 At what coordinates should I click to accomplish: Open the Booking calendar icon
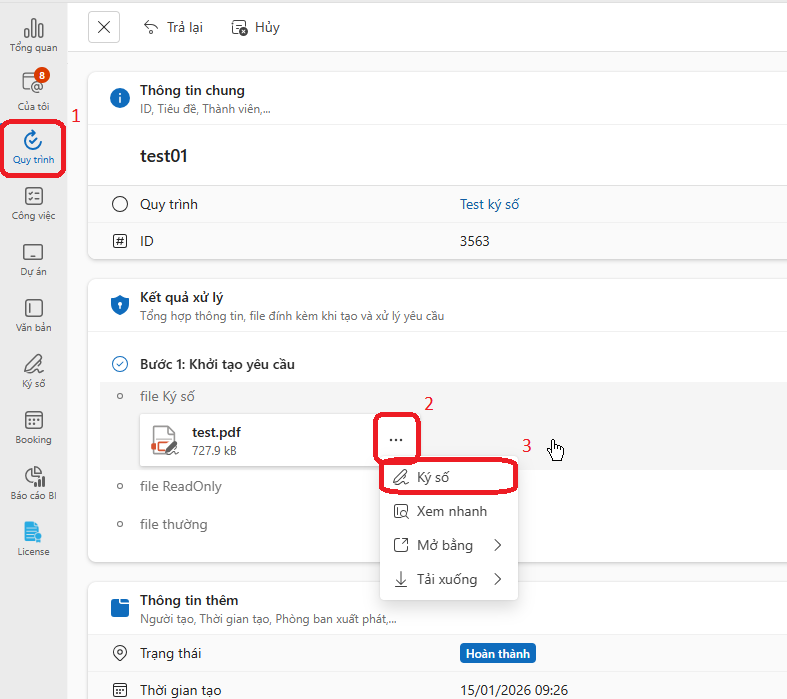(x=33, y=427)
